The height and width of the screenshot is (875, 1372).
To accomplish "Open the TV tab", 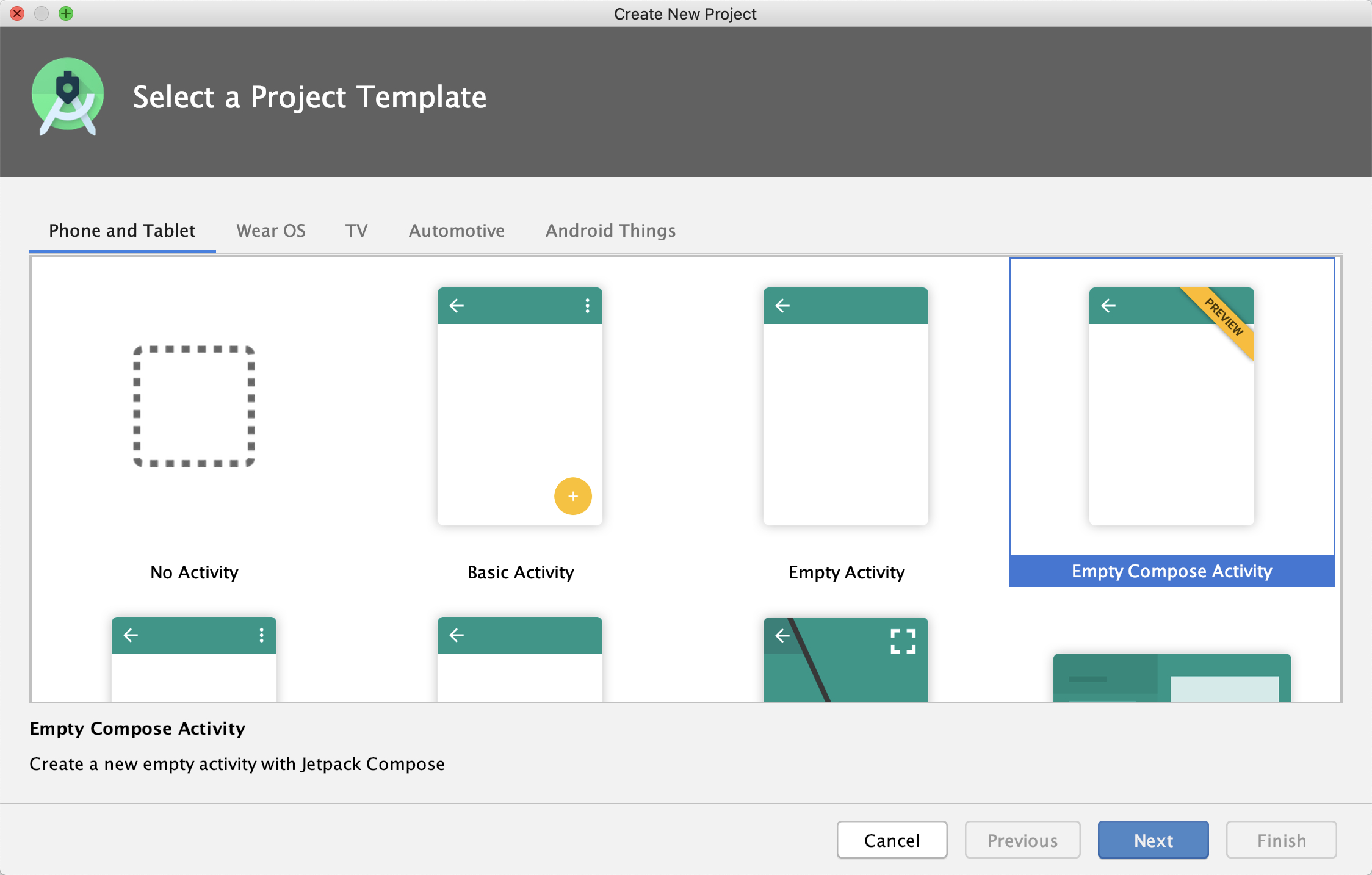I will click(356, 231).
